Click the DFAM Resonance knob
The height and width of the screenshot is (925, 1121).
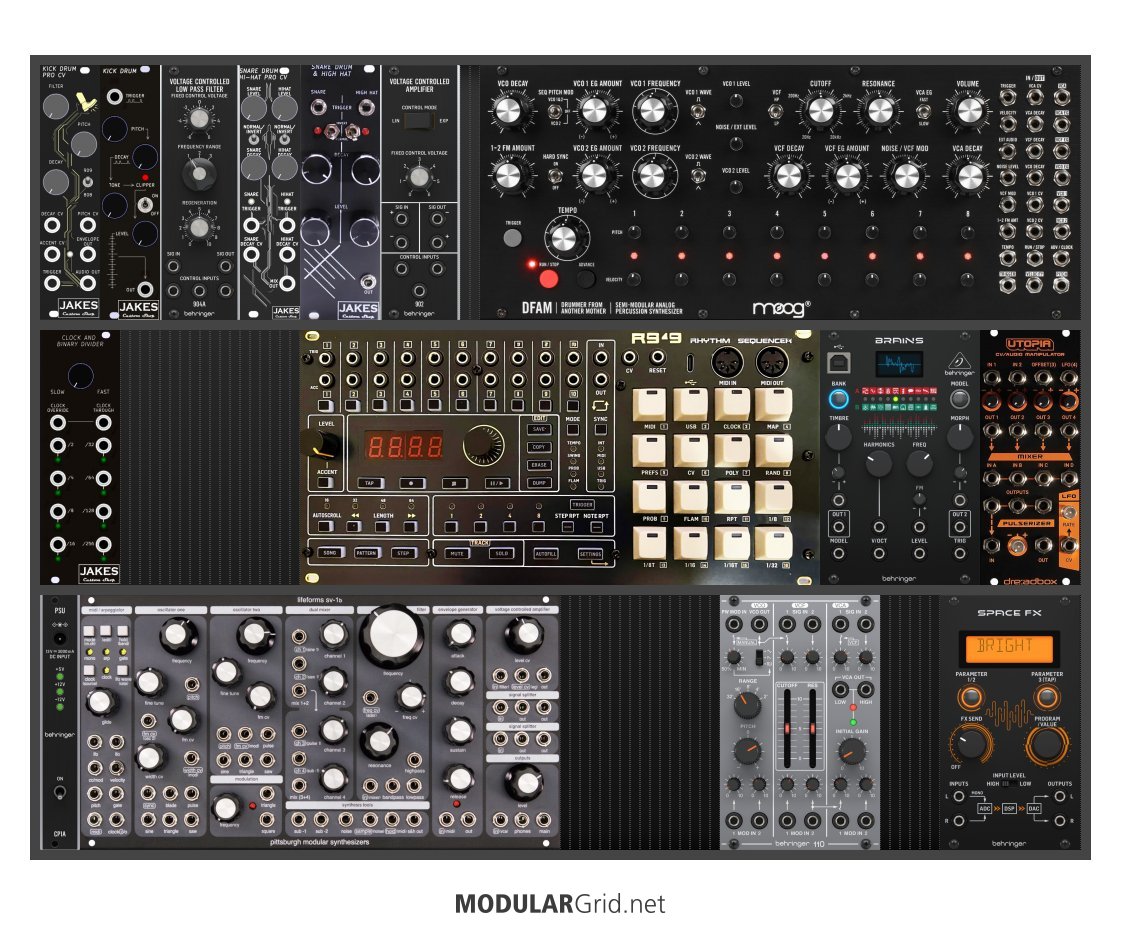tap(879, 111)
